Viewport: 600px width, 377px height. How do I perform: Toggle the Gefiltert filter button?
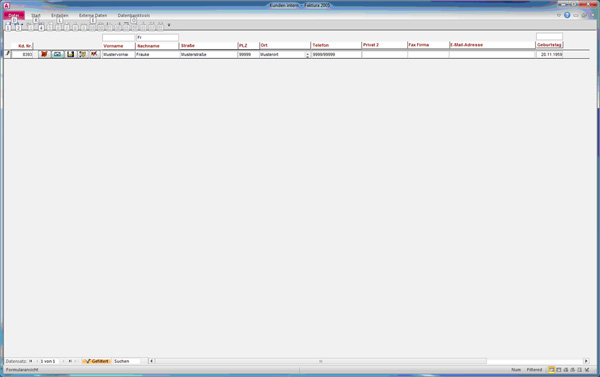[x=96, y=361]
